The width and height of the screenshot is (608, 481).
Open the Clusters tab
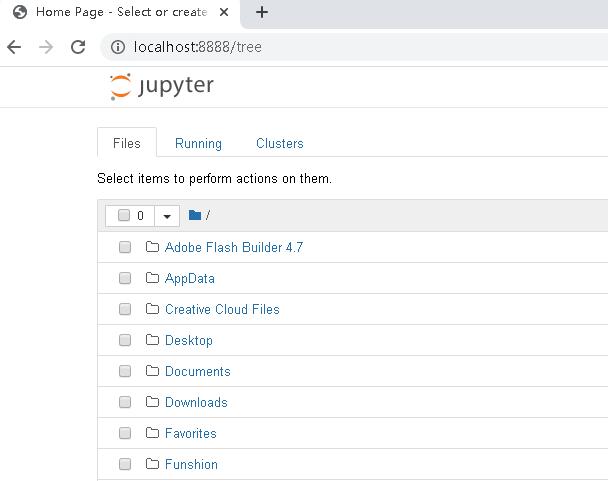point(279,143)
